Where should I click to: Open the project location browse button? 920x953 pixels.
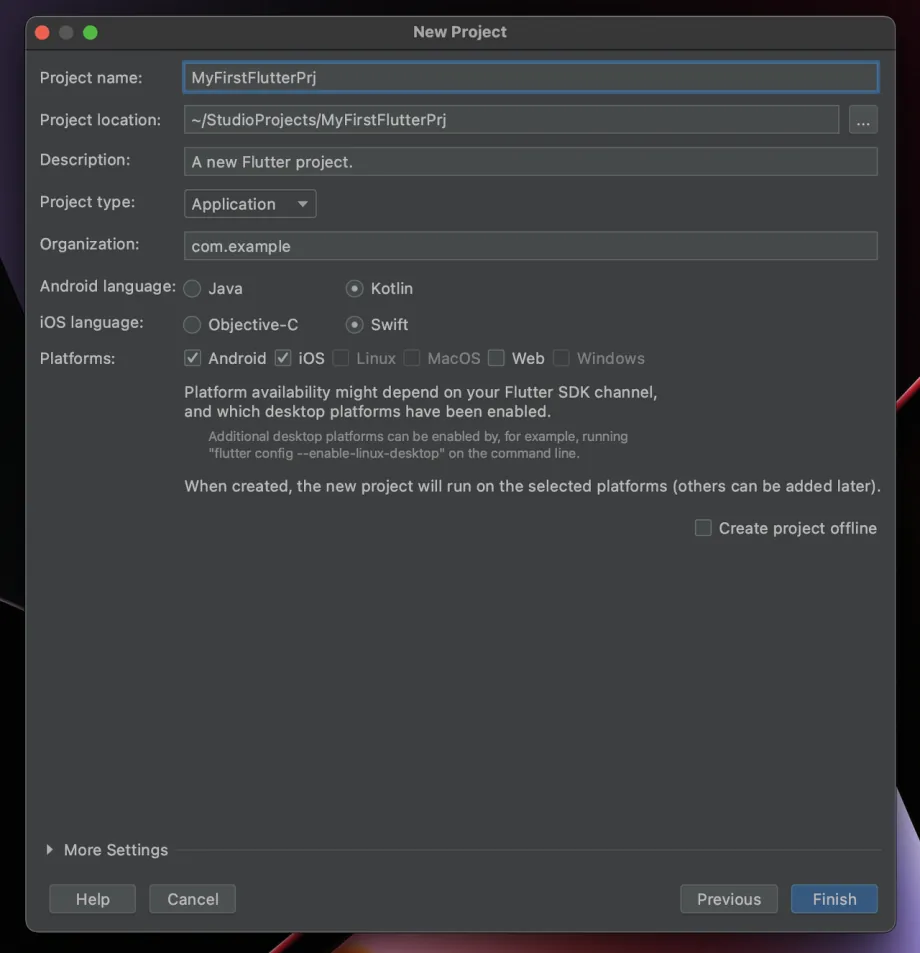pyautogui.click(x=863, y=120)
